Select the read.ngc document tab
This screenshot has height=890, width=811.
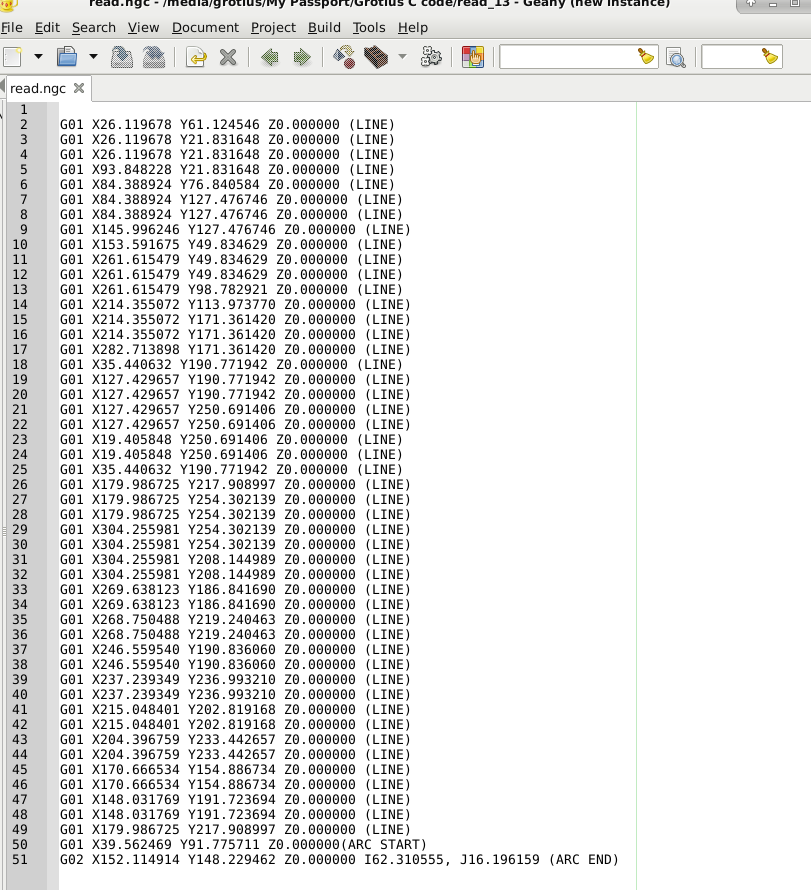(x=38, y=89)
